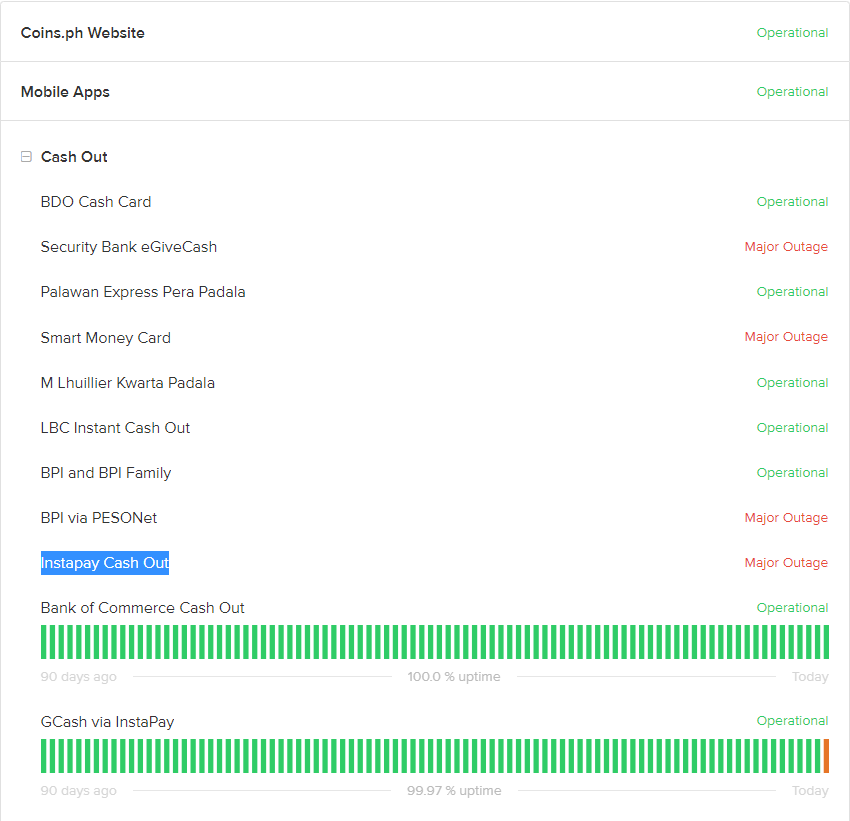Click Operational status for LBC Instant Cash Out
The image size is (850, 821).
coord(793,428)
